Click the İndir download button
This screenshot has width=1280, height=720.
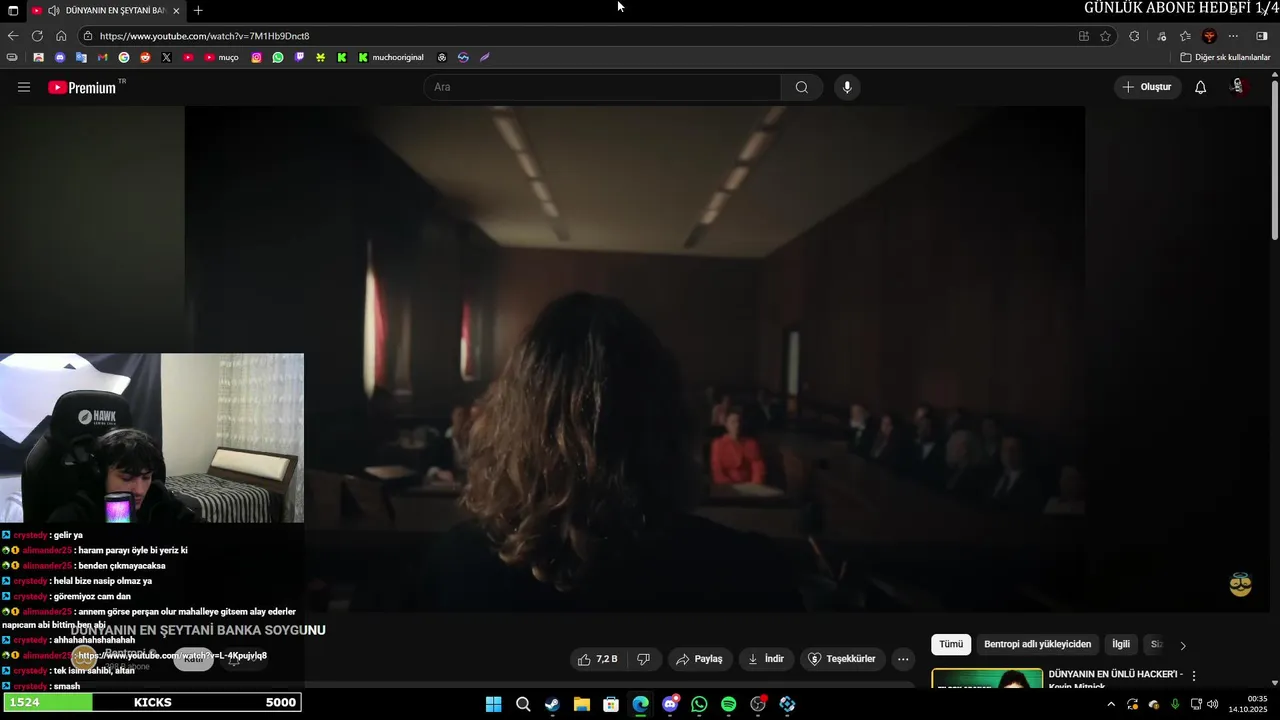[766, 659]
